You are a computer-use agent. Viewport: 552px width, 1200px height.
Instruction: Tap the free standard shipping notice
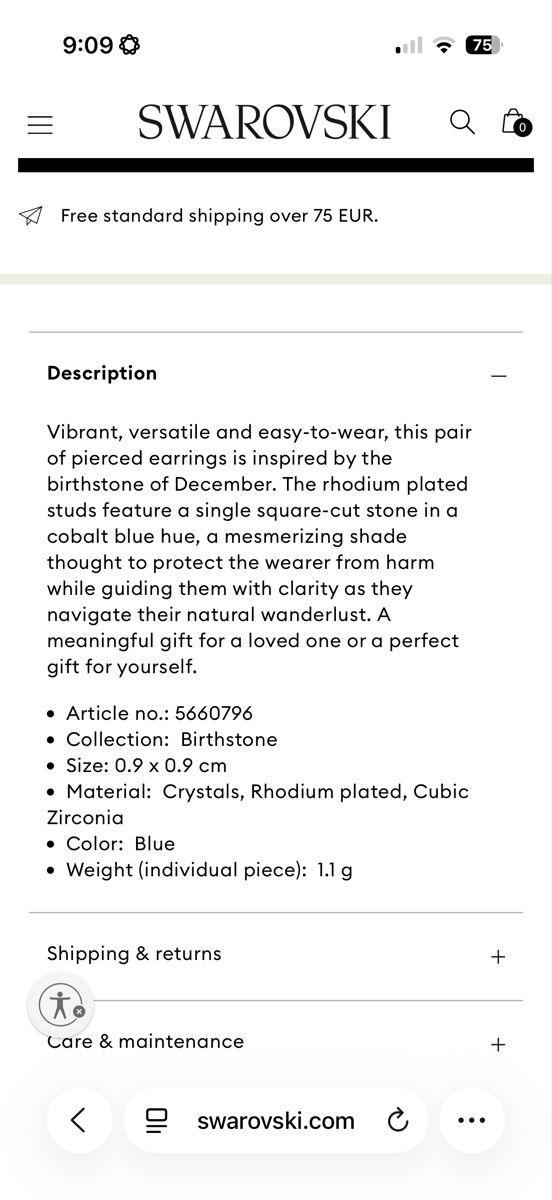[x=219, y=215]
